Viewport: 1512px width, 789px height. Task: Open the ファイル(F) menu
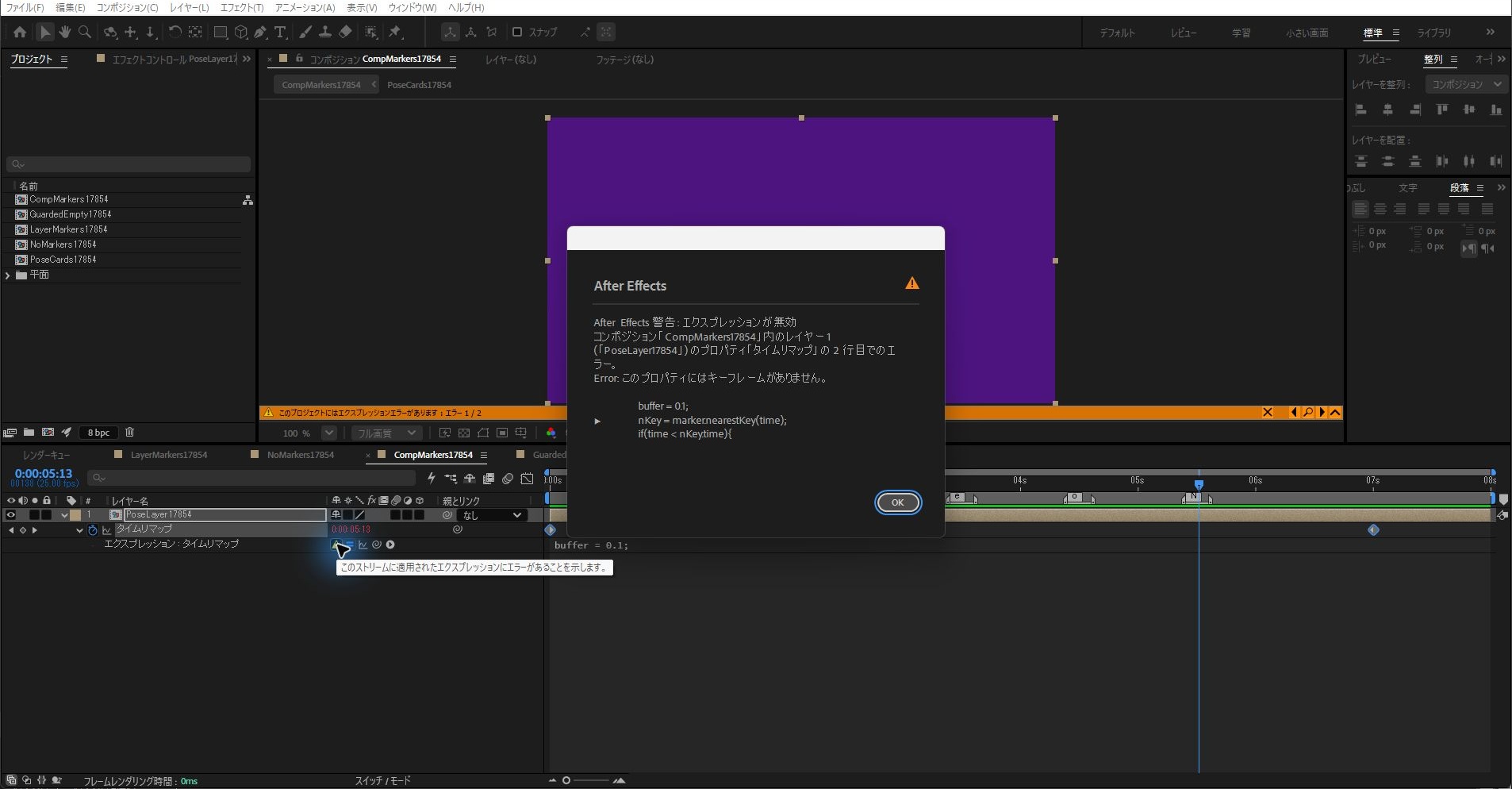25,7
